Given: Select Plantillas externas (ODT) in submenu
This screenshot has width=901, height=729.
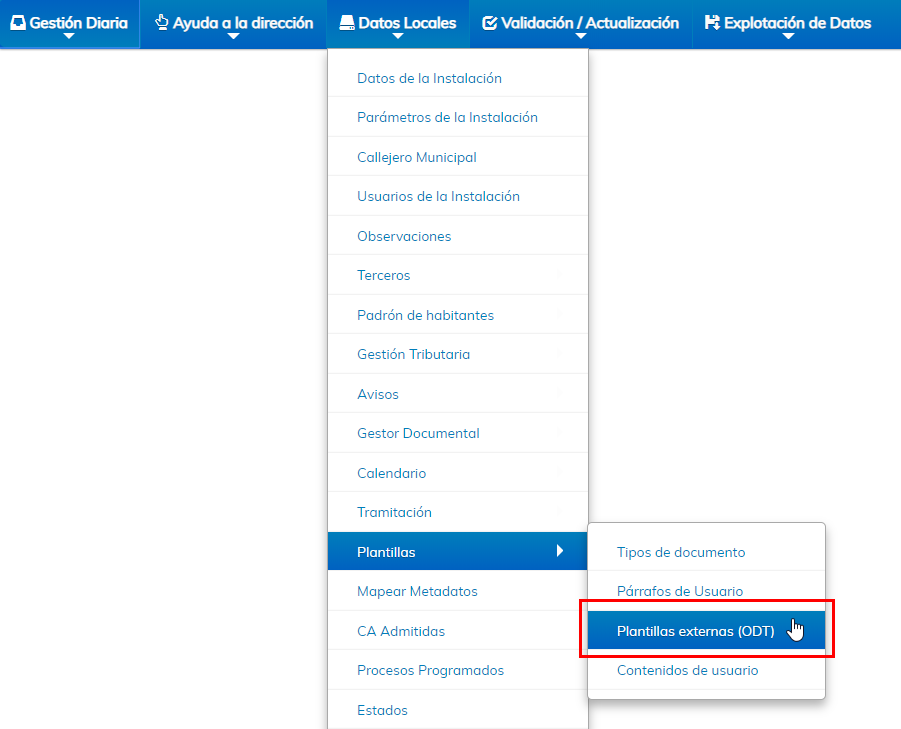Looking at the screenshot, I should (695, 631).
